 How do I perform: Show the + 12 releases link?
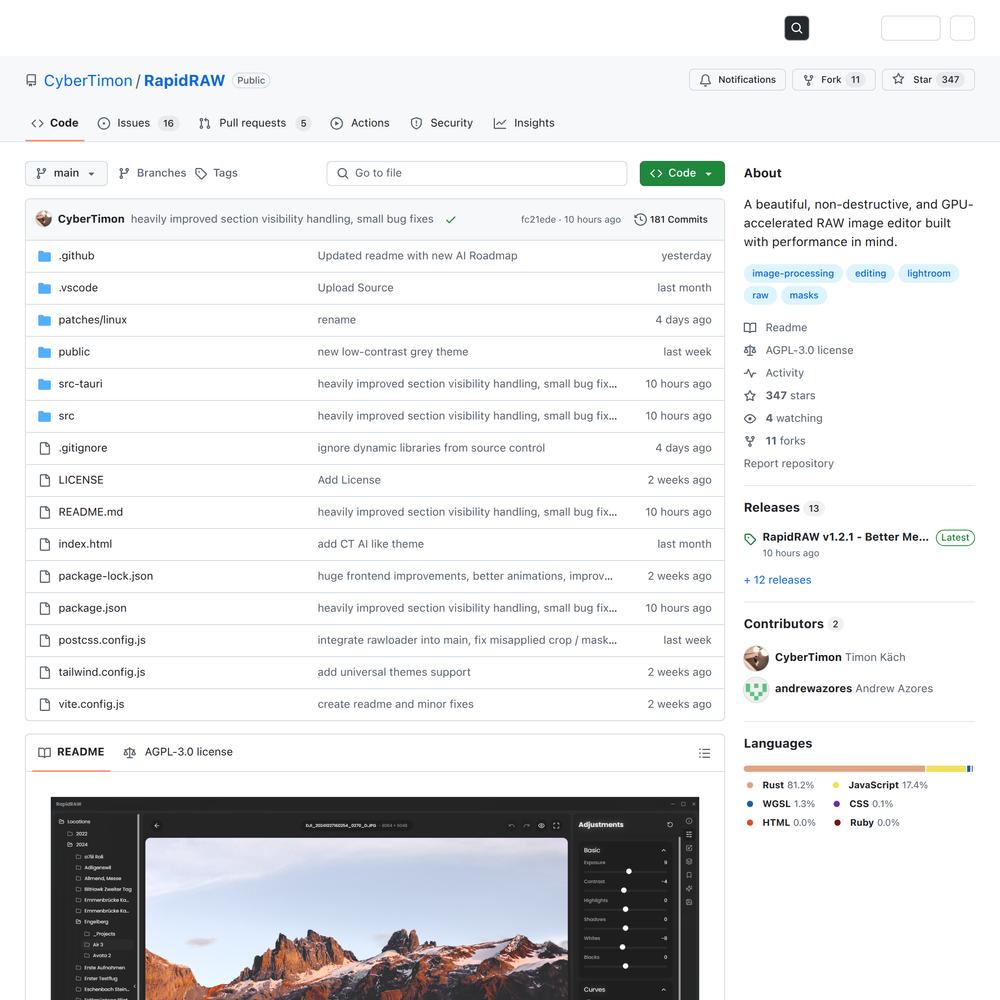[777, 580]
